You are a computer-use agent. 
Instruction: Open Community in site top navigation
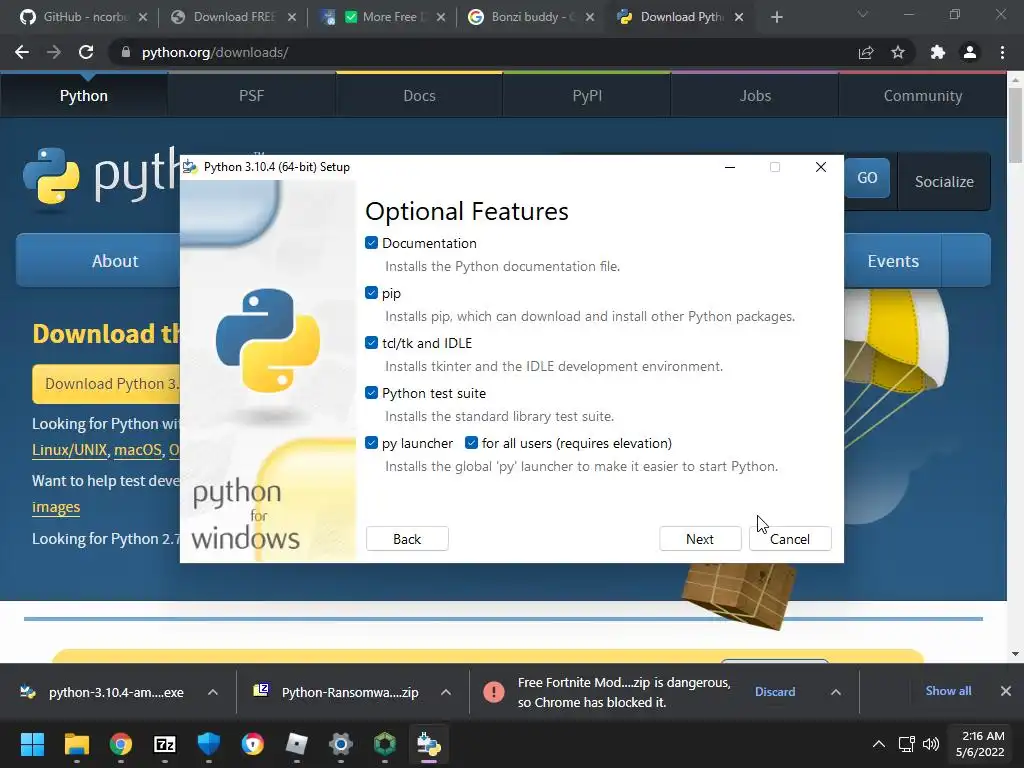click(923, 95)
